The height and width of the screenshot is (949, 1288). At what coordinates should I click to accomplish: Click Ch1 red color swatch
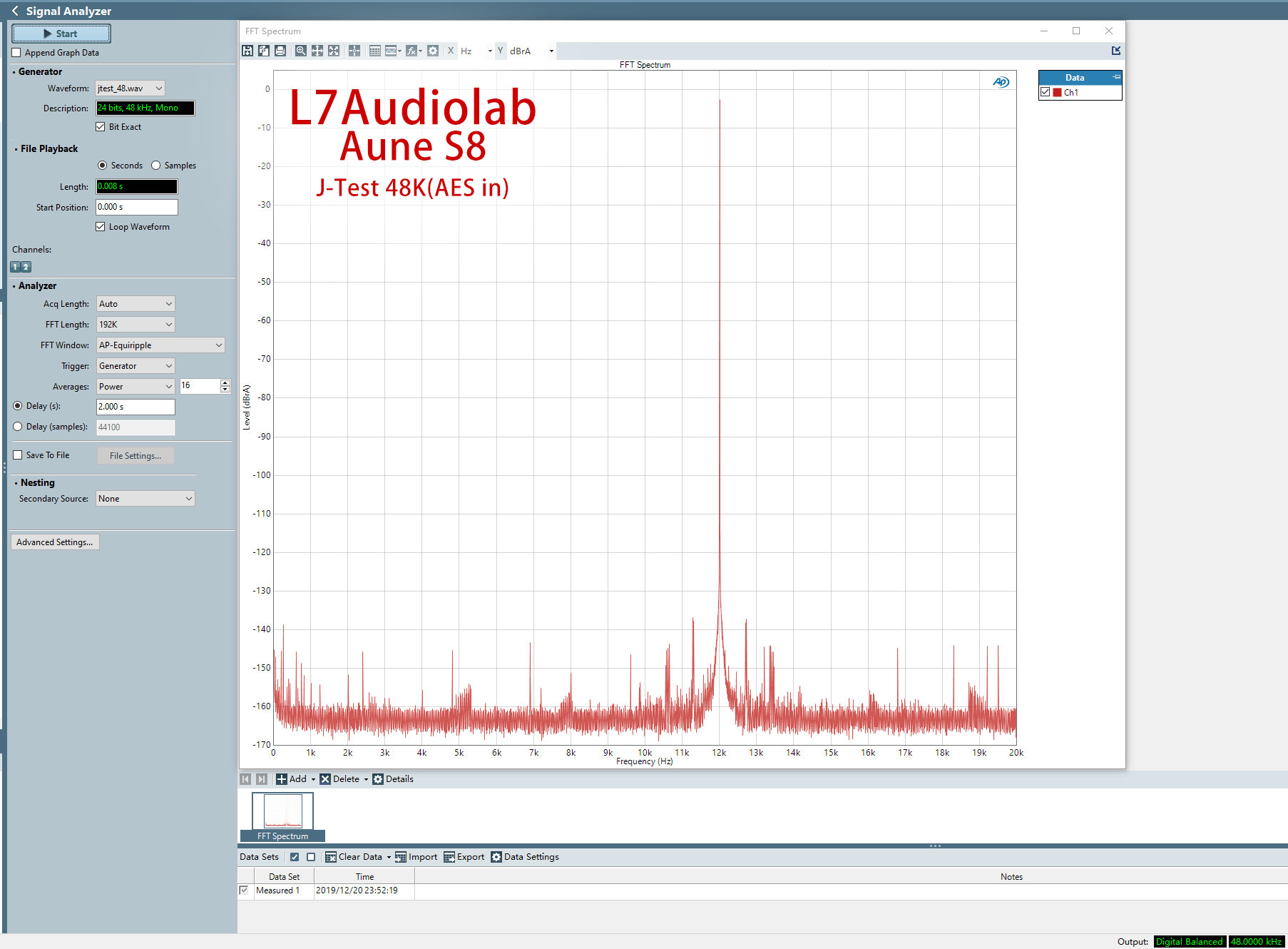click(1058, 92)
